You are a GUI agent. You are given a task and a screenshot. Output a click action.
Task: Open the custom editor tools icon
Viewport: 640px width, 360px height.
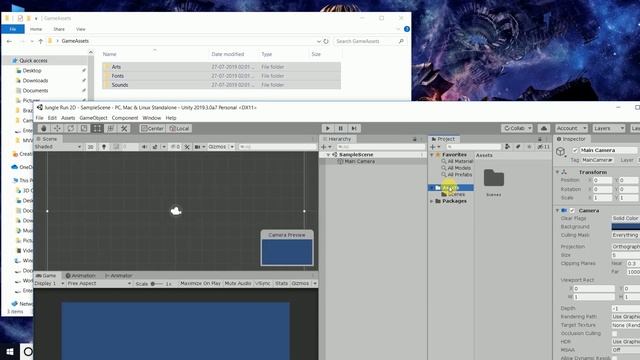pos(124,128)
